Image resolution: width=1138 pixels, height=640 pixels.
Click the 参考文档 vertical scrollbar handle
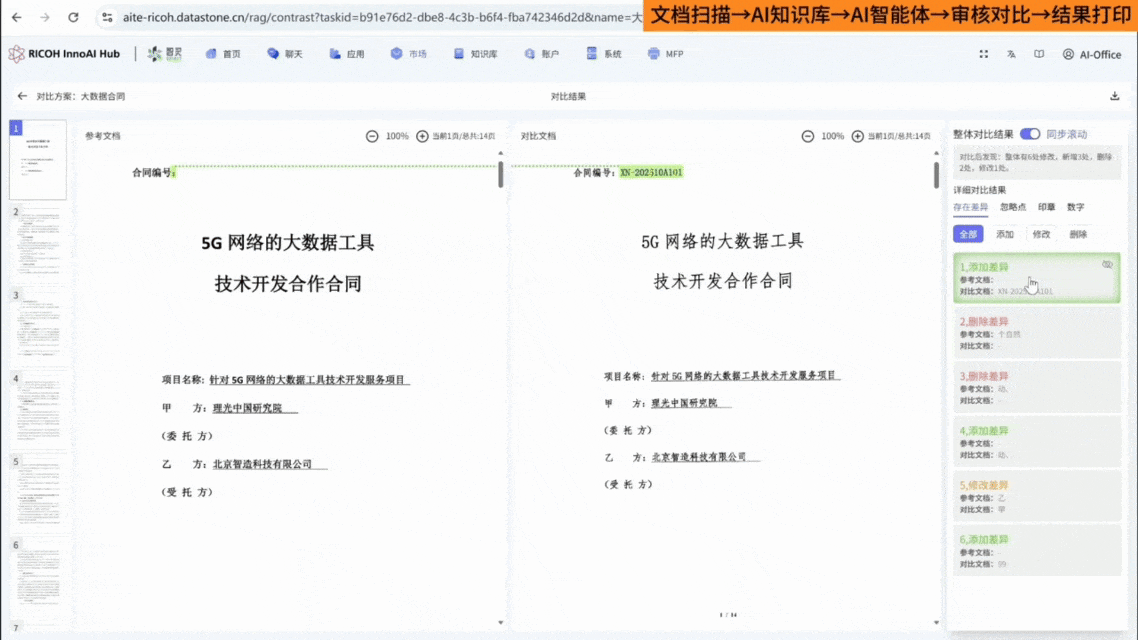(x=501, y=175)
